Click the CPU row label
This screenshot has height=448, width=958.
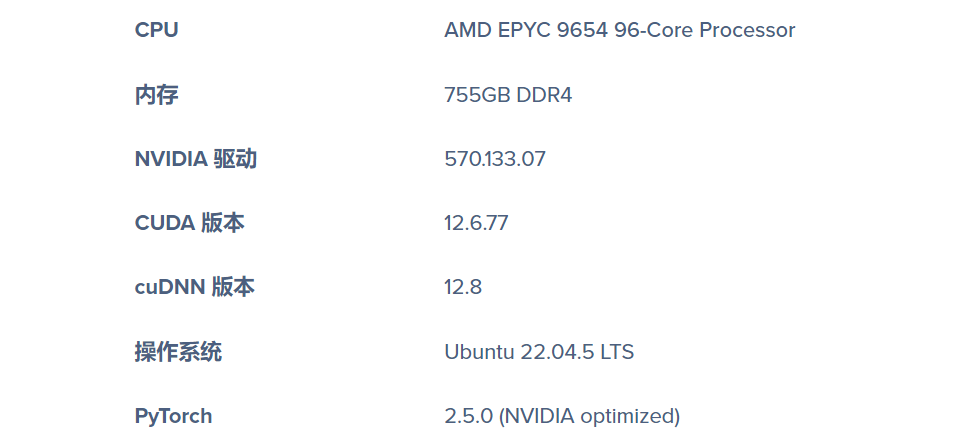coord(156,30)
